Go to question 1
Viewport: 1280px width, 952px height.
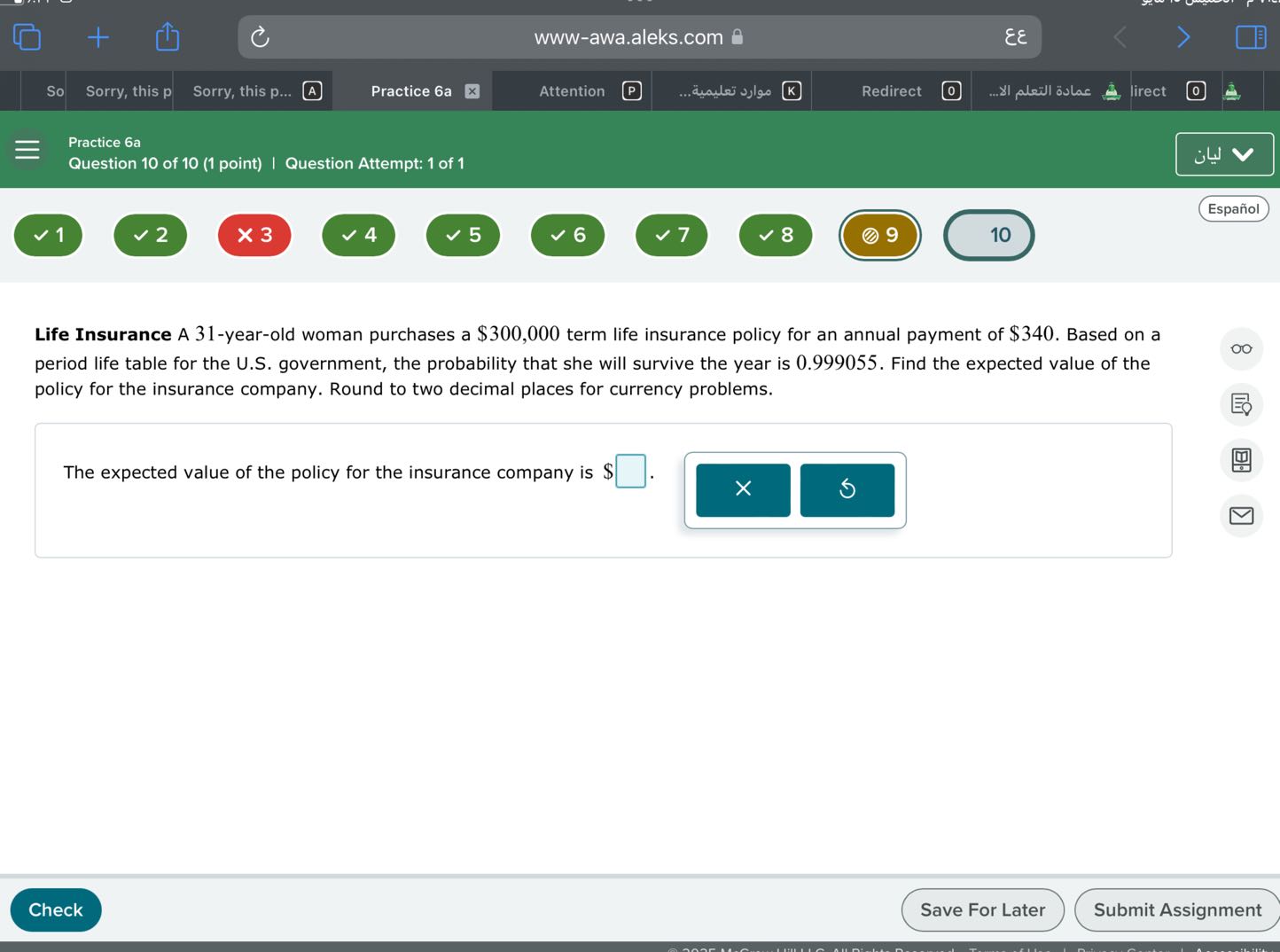(49, 235)
